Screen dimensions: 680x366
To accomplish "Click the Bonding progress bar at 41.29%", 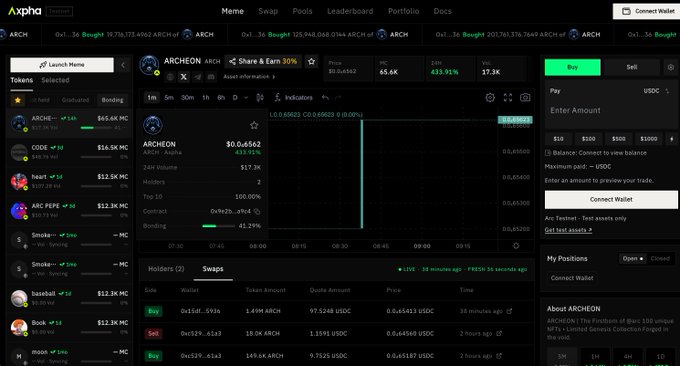I will pyautogui.click(x=219, y=226).
